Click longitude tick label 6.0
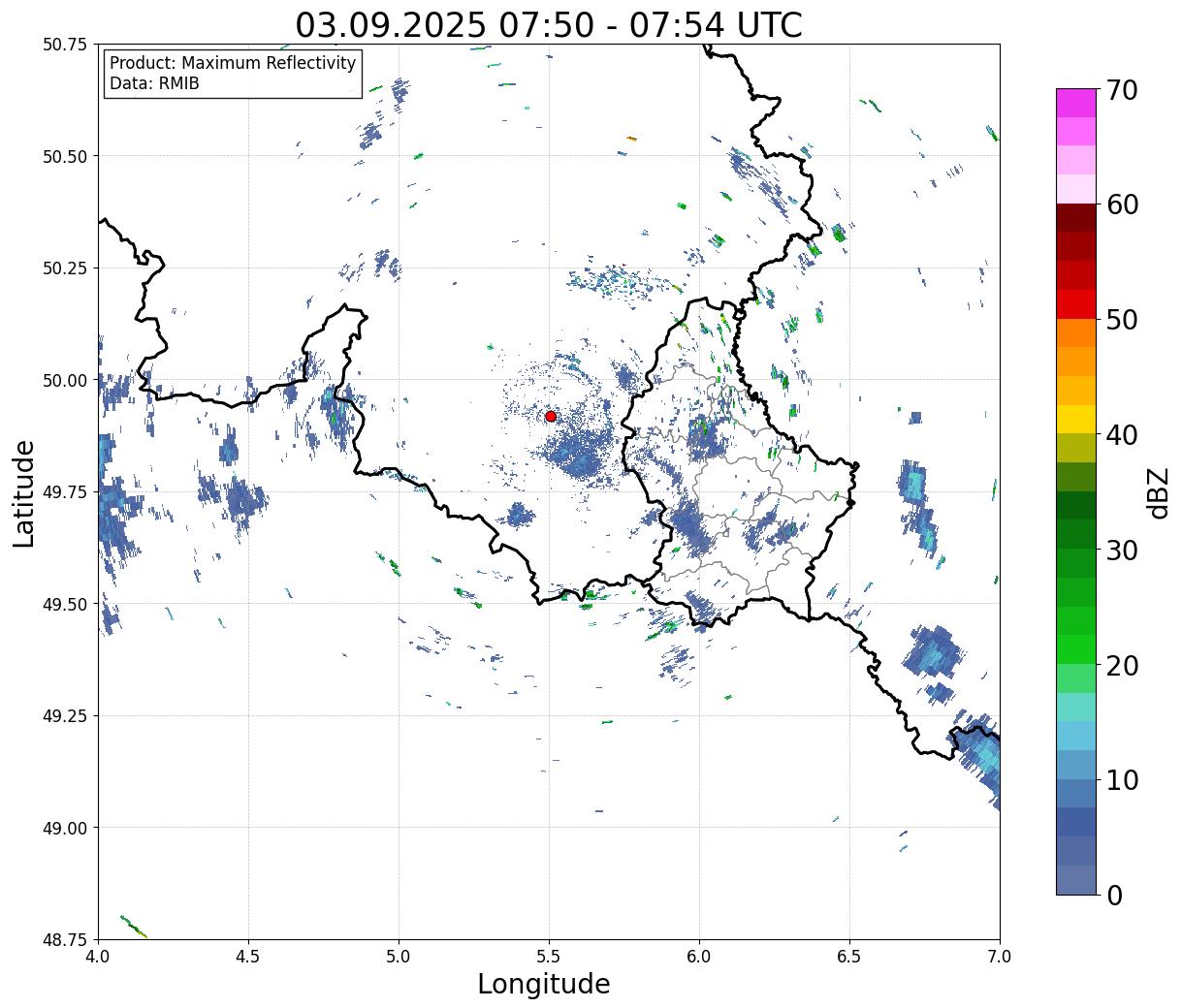Image resolution: width=1182 pixels, height=1008 pixels. tap(699, 956)
